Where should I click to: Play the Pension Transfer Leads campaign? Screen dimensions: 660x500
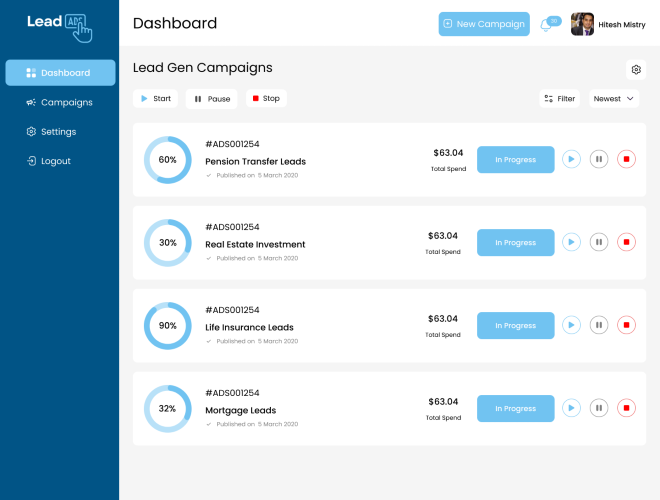pyautogui.click(x=571, y=159)
